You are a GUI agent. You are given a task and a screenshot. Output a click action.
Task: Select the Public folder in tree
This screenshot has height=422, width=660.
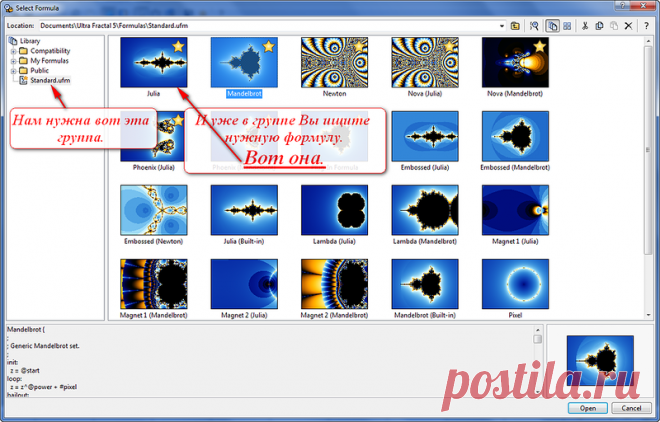click(42, 70)
